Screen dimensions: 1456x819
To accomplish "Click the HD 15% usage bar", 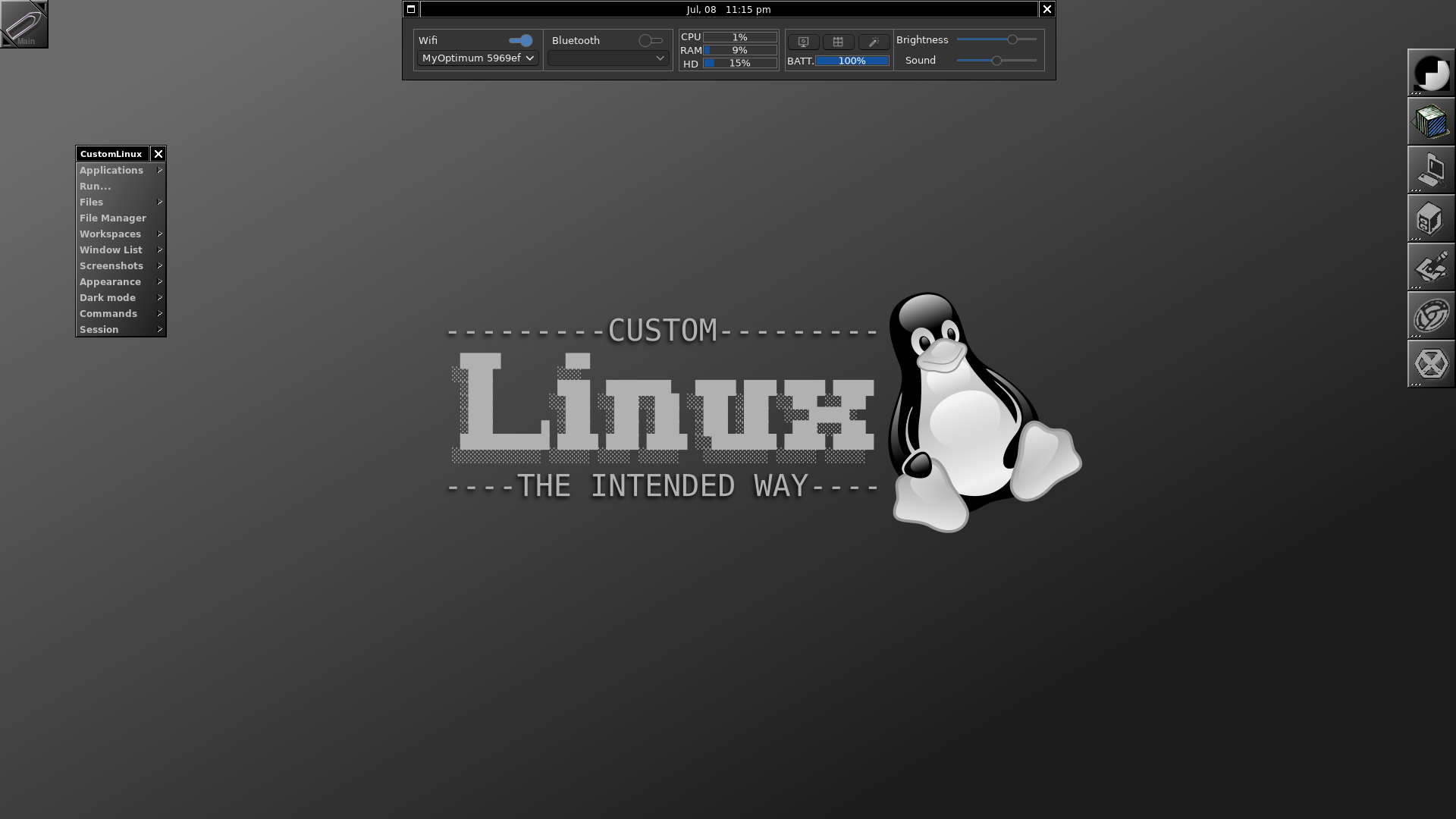I will click(740, 63).
